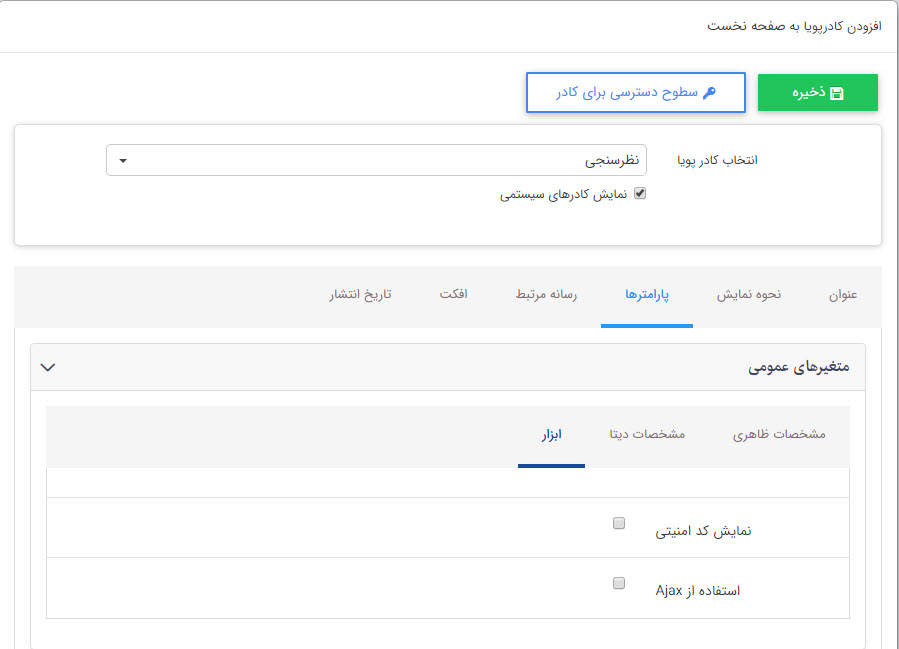Uncheck the نمایش کادرهای سیستمی checkbox
The width and height of the screenshot is (899, 649).
[641, 194]
